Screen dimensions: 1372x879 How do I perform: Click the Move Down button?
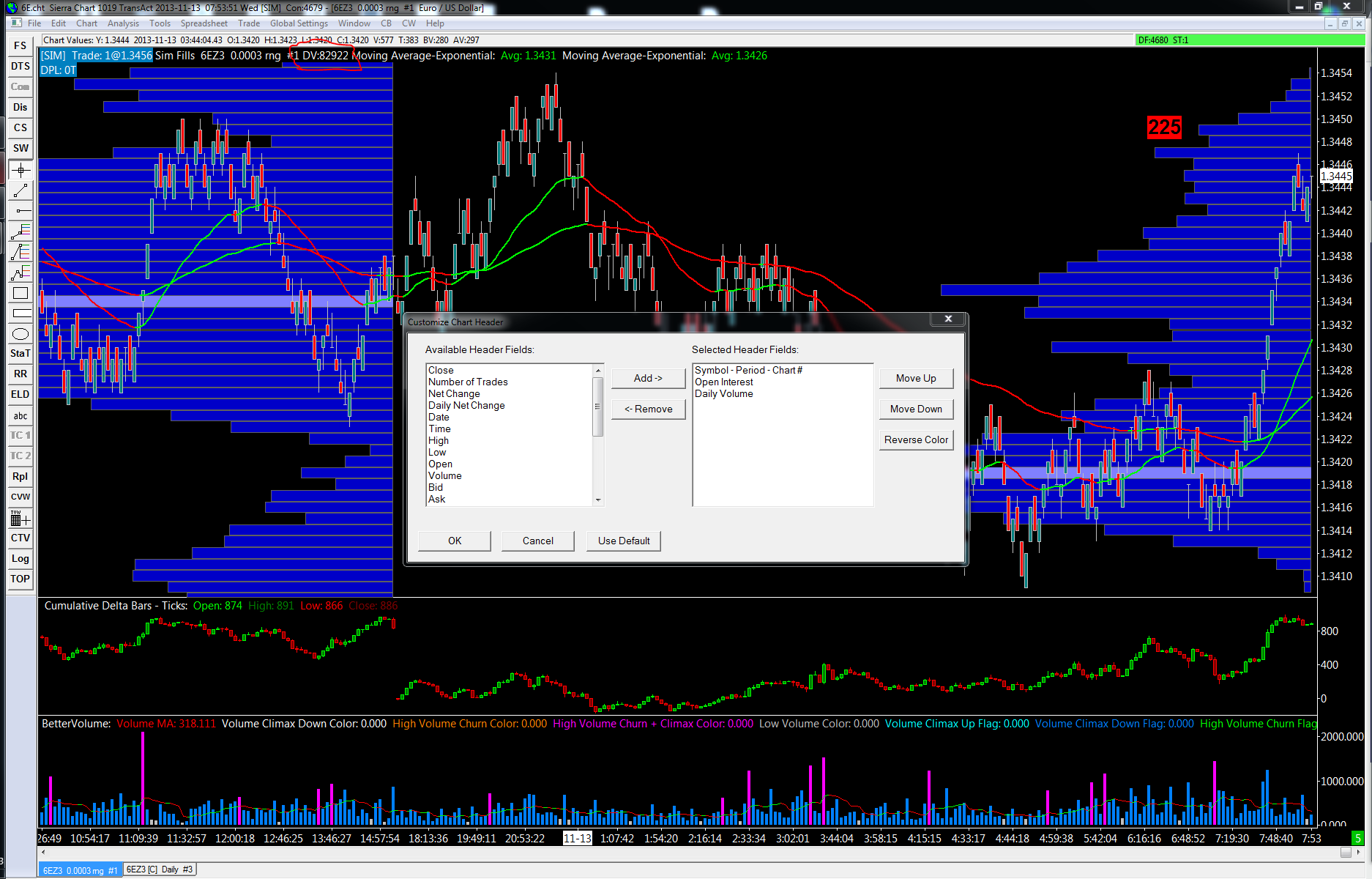point(916,409)
